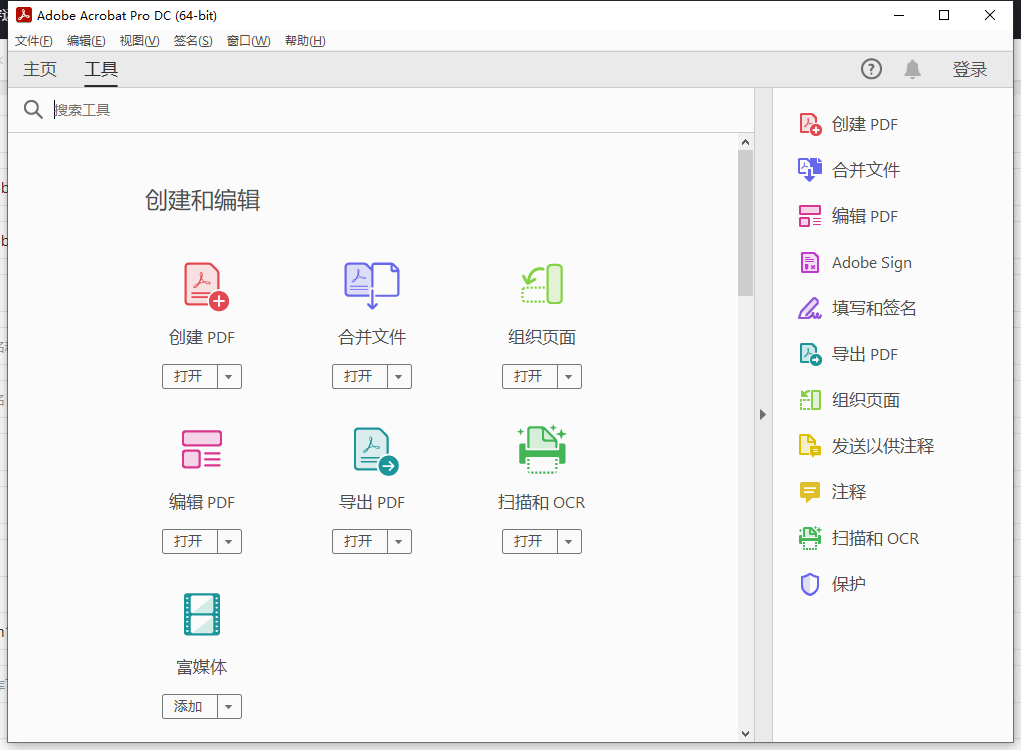The width and height of the screenshot is (1021, 750).
Task: Click the 组织页面 icon in main grid
Action: tap(542, 284)
